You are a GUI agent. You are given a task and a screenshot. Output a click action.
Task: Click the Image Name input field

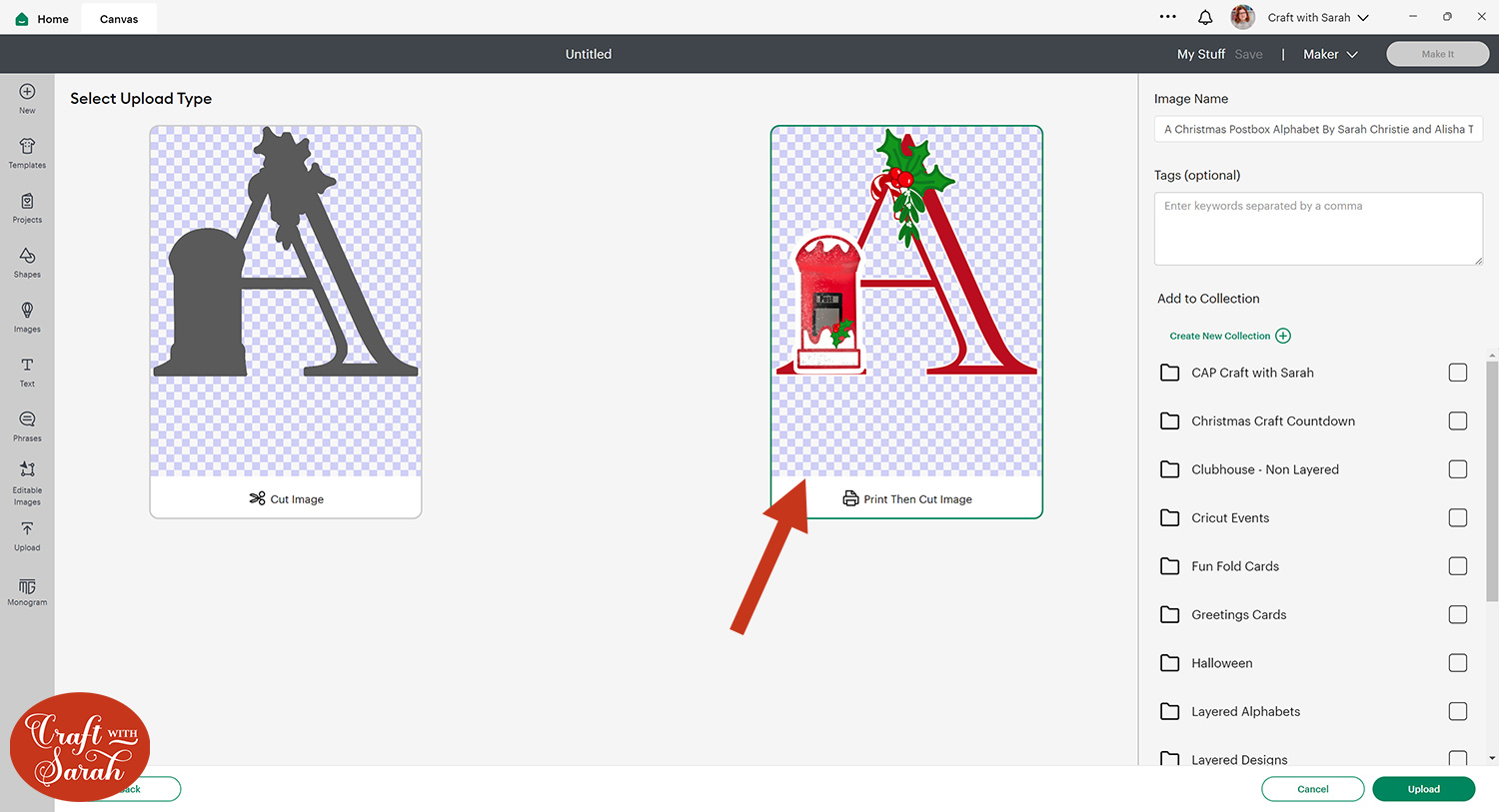(x=1318, y=129)
